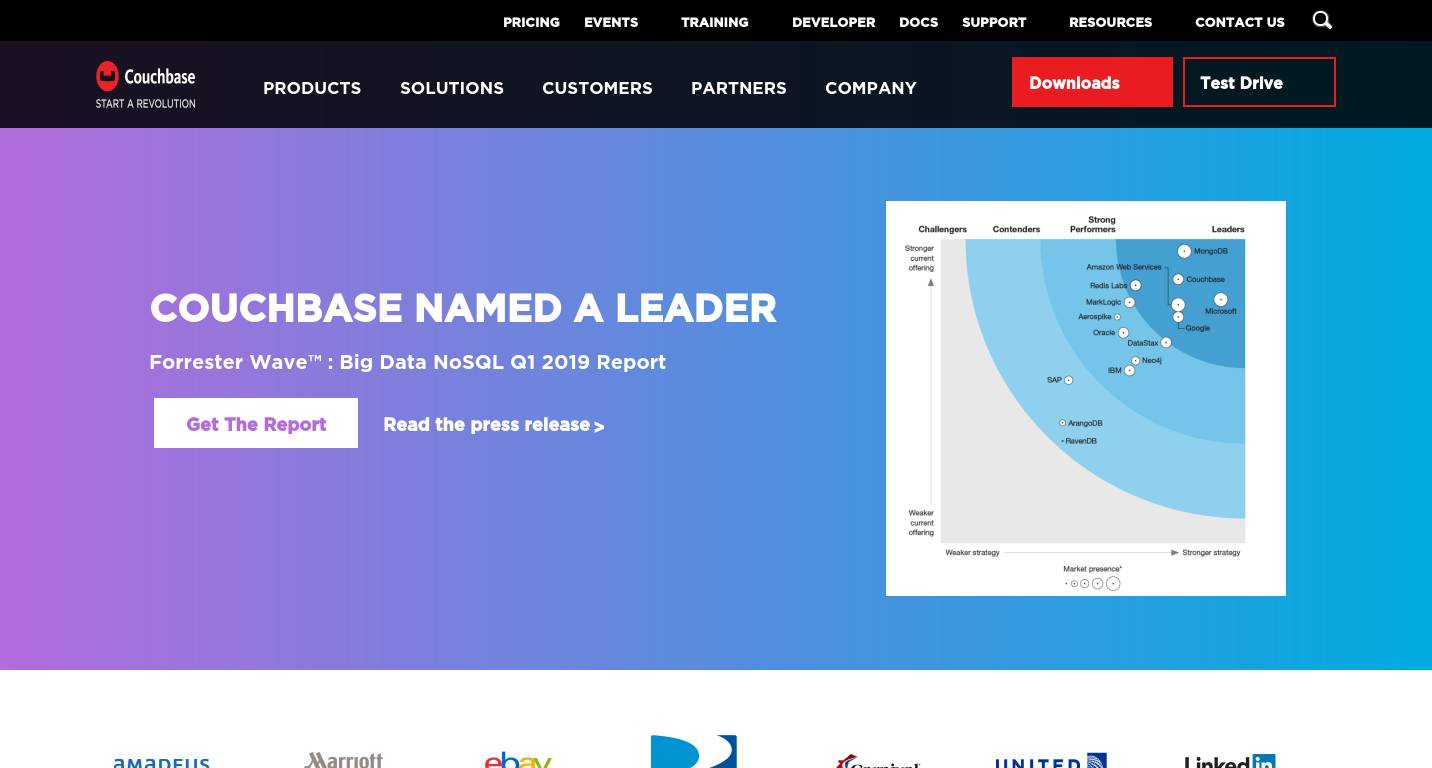Viewport: 1432px width, 768px height.
Task: Open the Forrester Wave chart image
Action: (x=1086, y=398)
